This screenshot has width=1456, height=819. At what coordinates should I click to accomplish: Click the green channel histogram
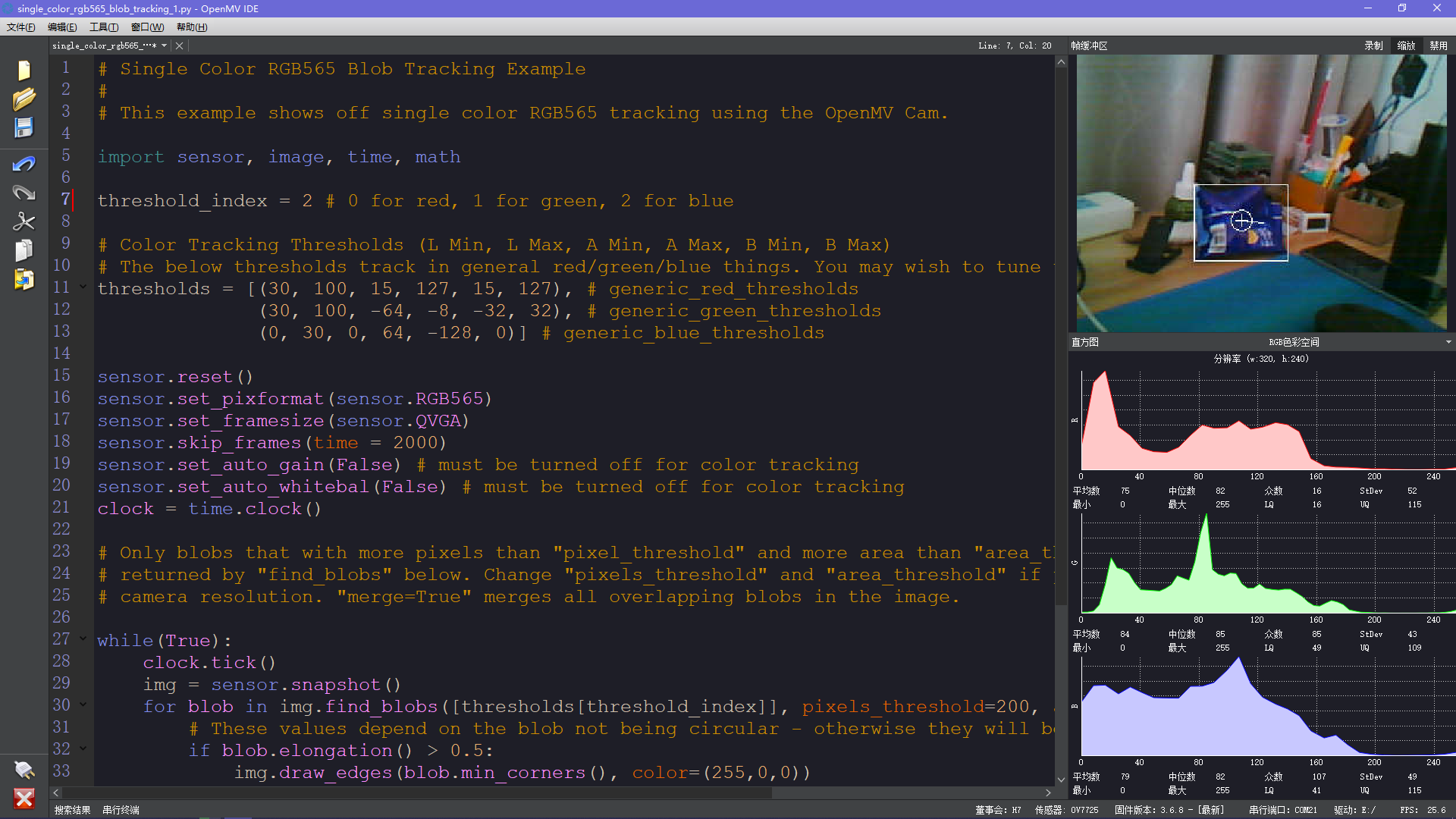coord(1268,563)
